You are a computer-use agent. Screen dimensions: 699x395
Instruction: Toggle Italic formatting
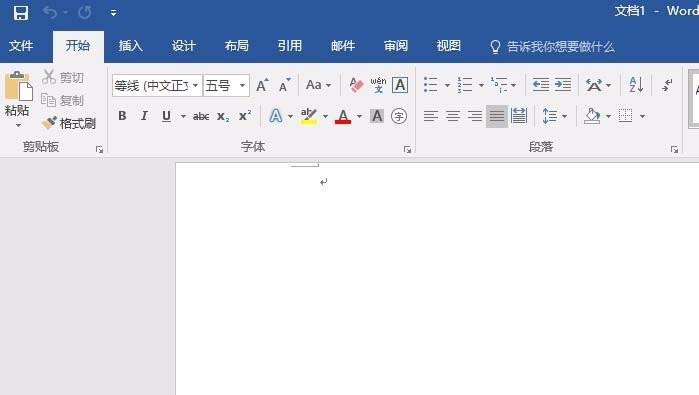pyautogui.click(x=144, y=116)
